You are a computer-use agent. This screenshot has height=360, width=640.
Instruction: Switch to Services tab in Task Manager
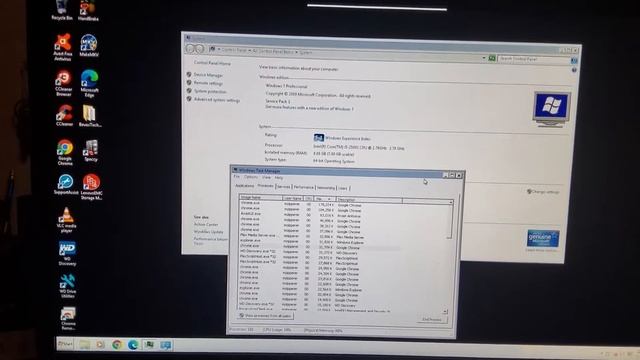(x=283, y=187)
